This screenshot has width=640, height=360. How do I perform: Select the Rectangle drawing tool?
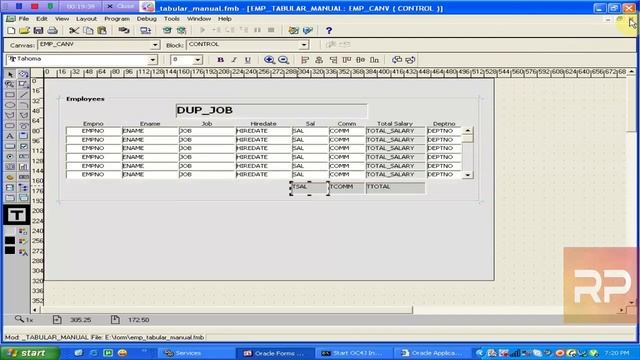click(x=10, y=95)
